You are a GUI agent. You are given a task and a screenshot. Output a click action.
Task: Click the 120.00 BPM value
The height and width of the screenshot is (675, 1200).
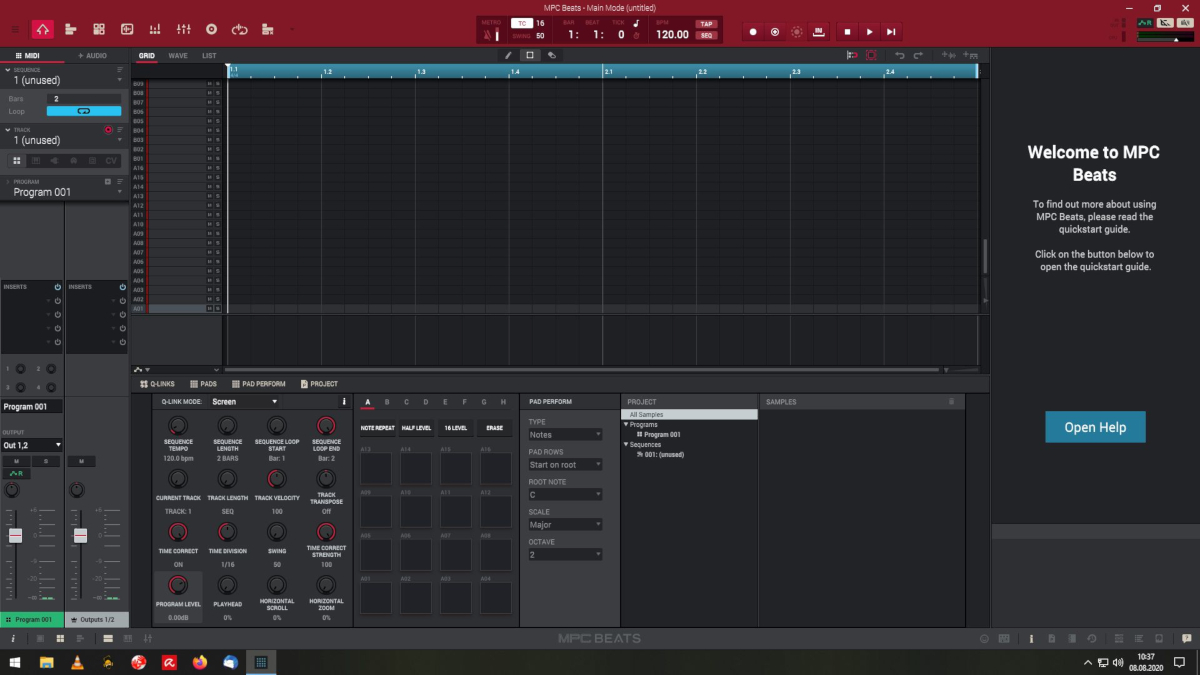click(672, 34)
